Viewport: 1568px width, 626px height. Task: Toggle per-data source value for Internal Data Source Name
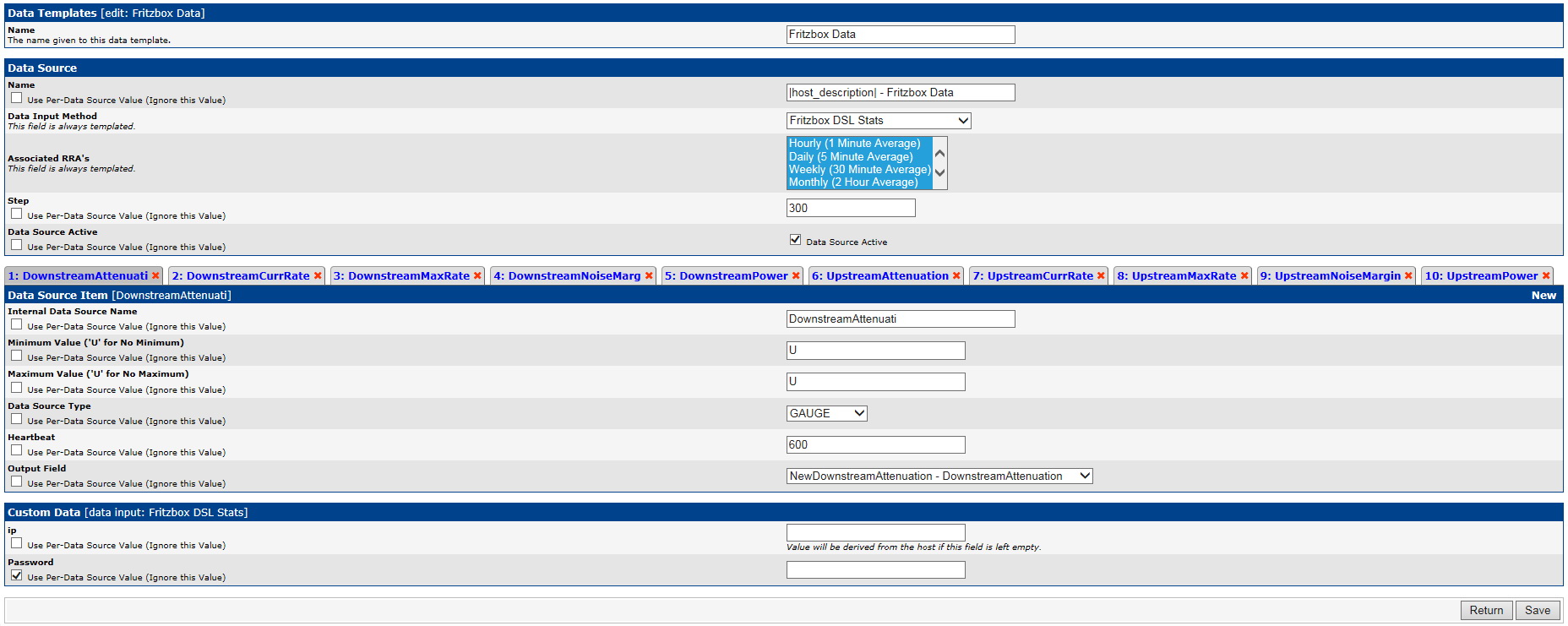(16, 324)
